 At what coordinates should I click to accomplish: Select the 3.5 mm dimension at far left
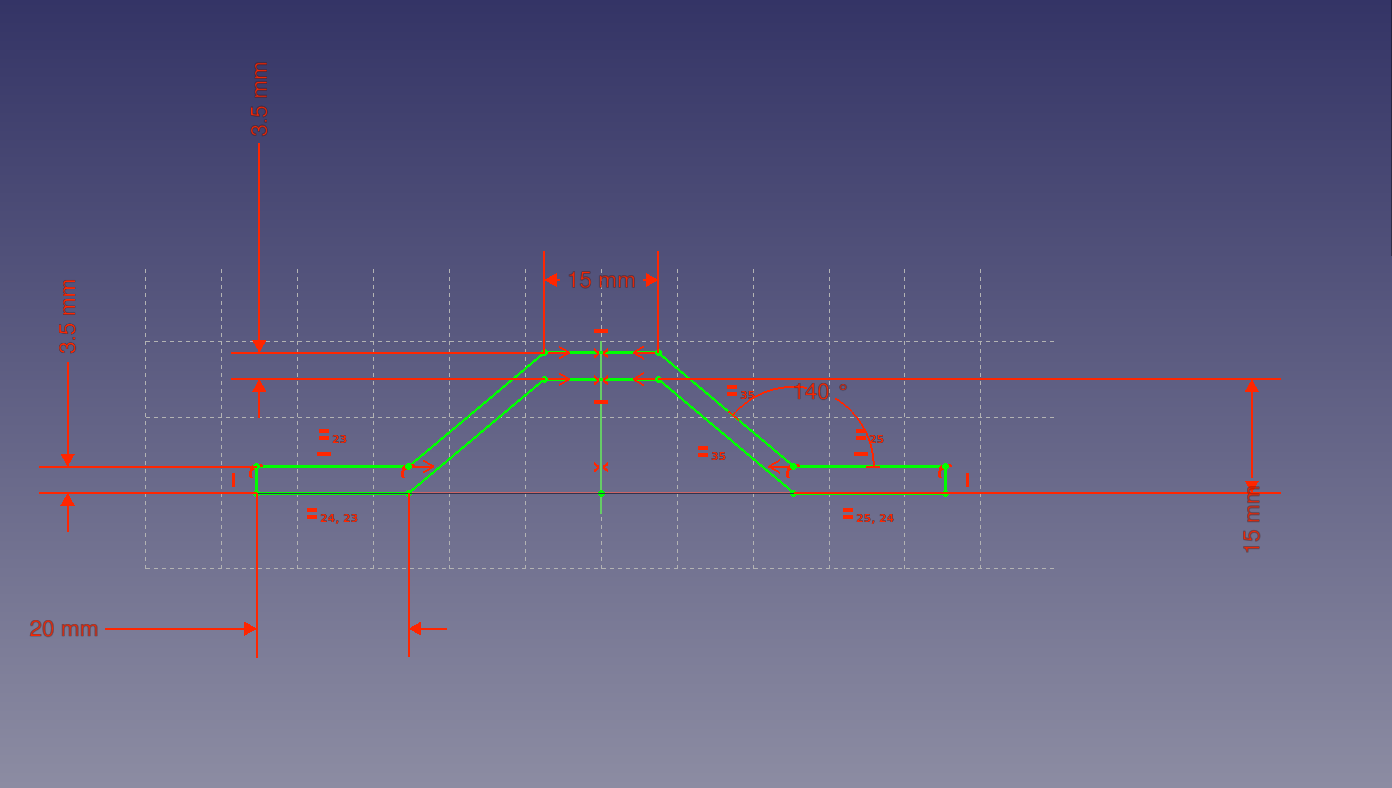[x=68, y=316]
